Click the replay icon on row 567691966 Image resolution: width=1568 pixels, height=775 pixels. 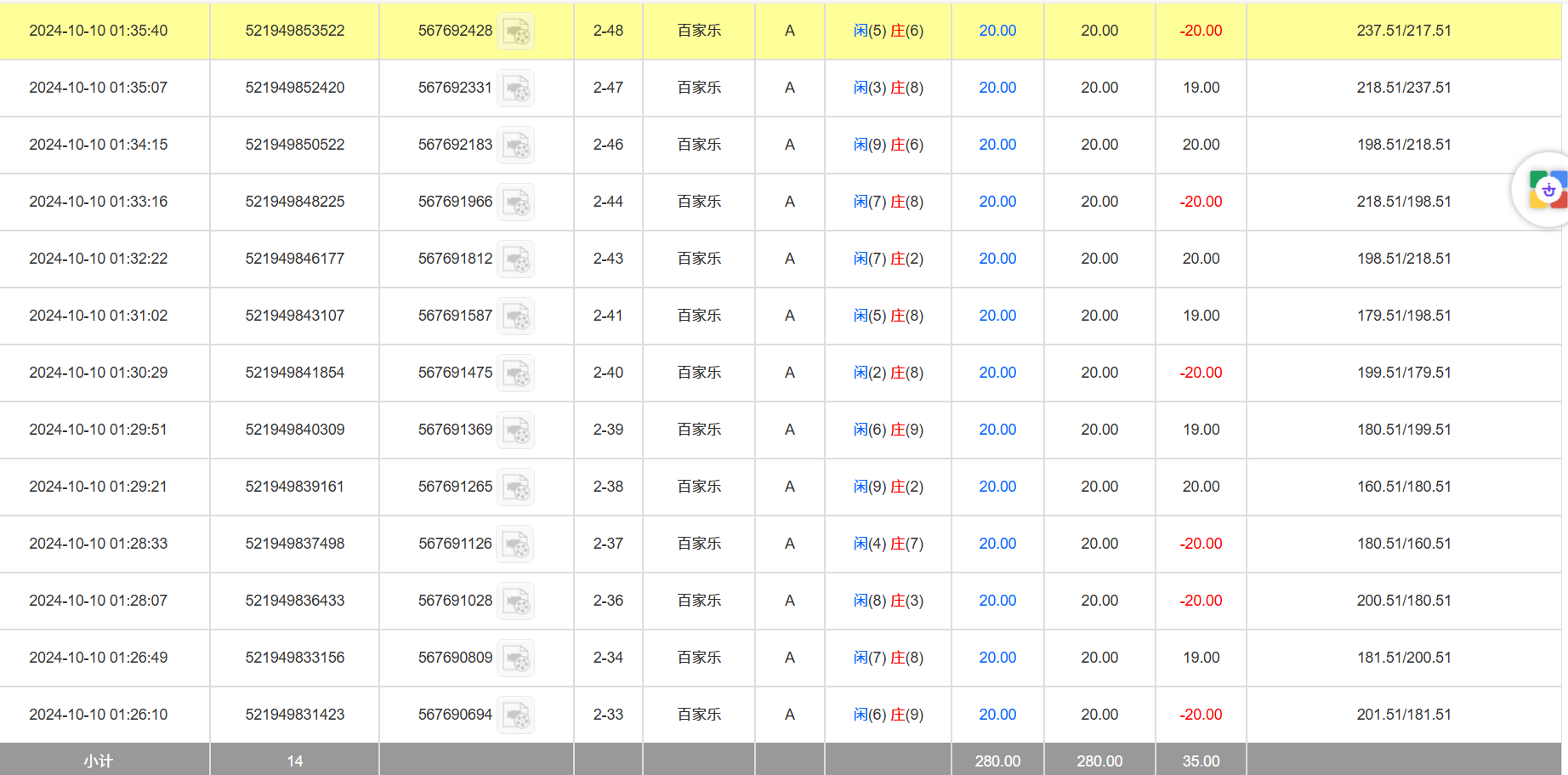pos(515,202)
